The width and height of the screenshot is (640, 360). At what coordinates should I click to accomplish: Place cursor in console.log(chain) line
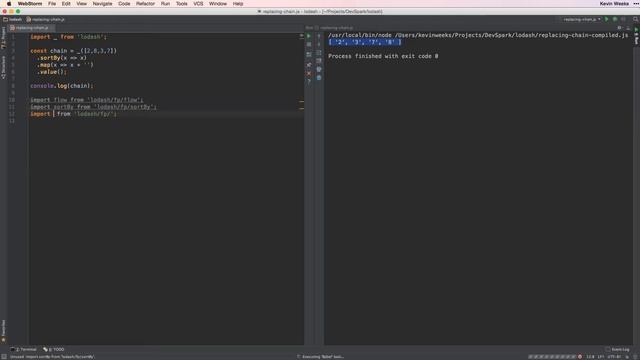click(62, 86)
